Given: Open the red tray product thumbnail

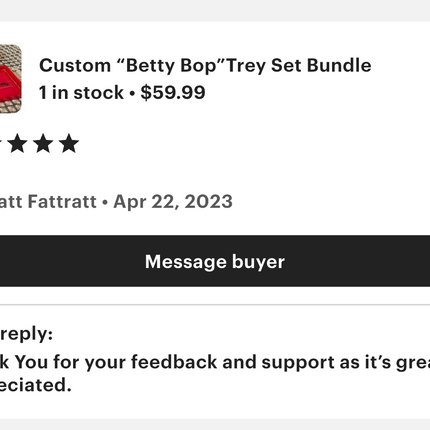Looking at the screenshot, I should coord(10,79).
